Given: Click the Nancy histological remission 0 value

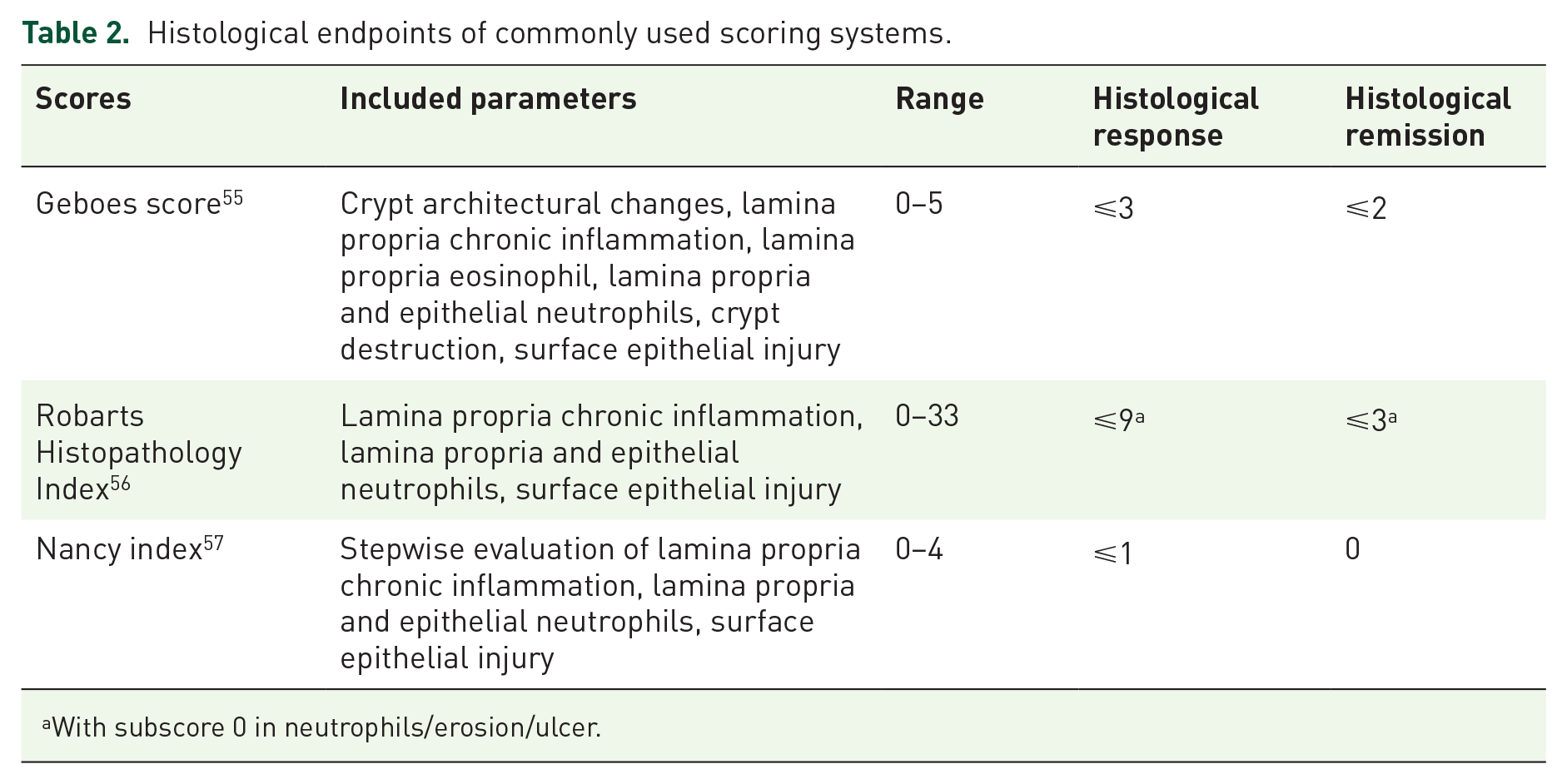Looking at the screenshot, I should coord(1353,549).
